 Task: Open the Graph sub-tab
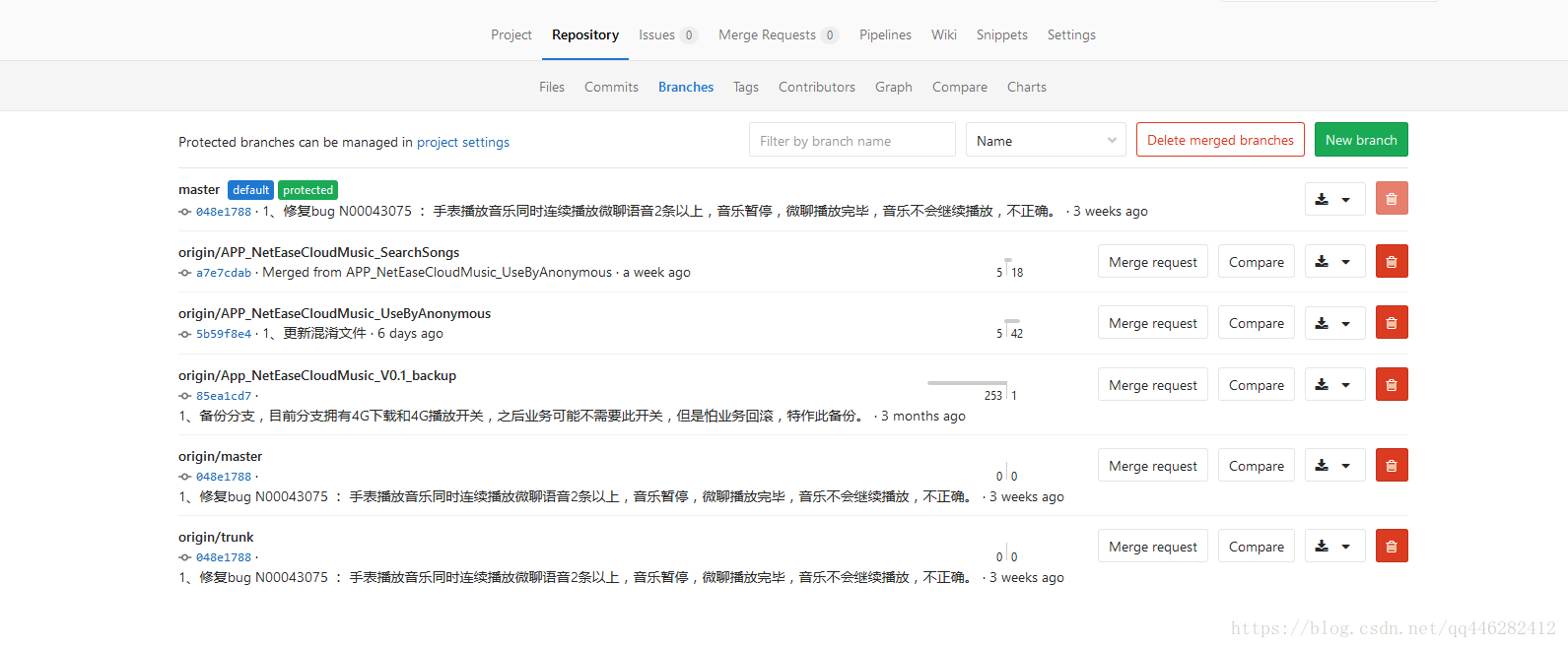[x=894, y=87]
